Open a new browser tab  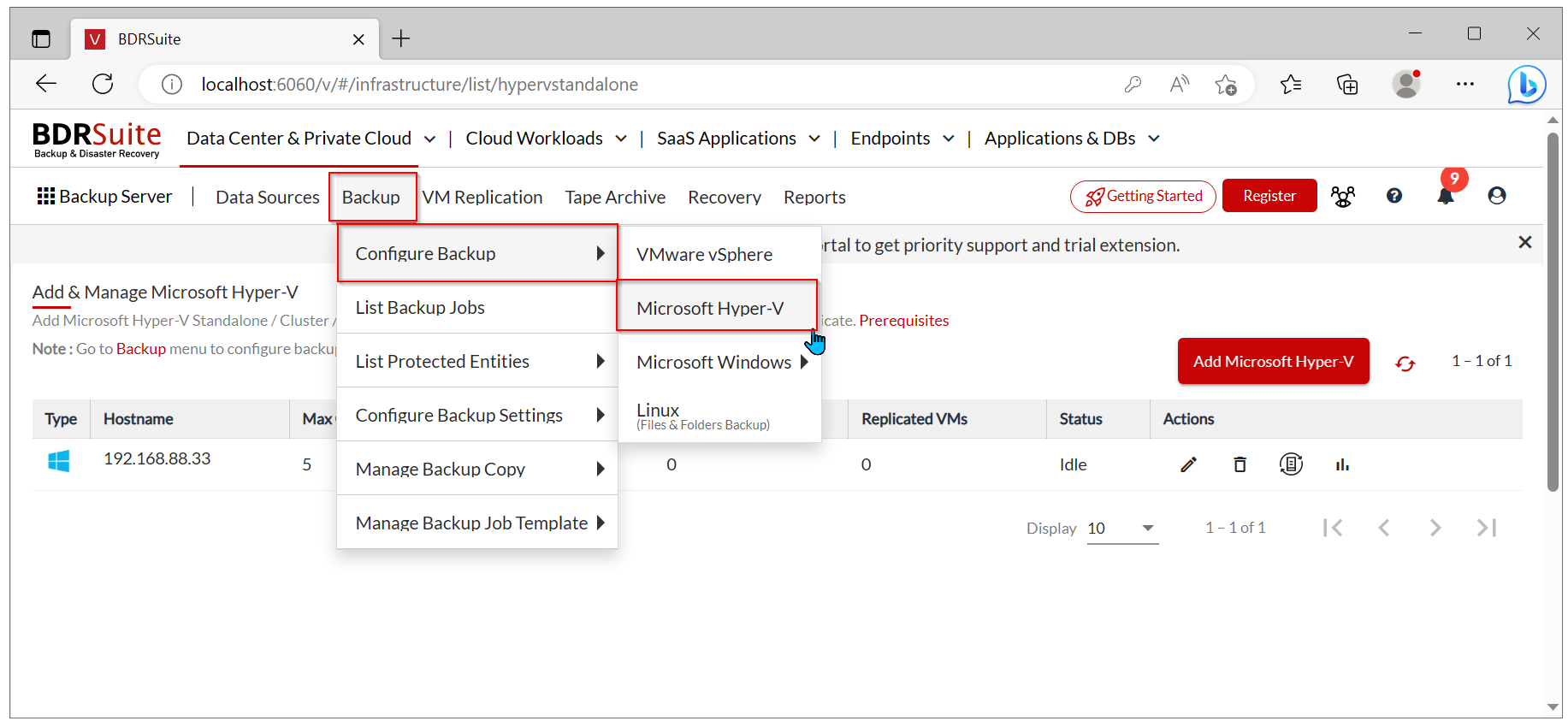[x=401, y=38]
